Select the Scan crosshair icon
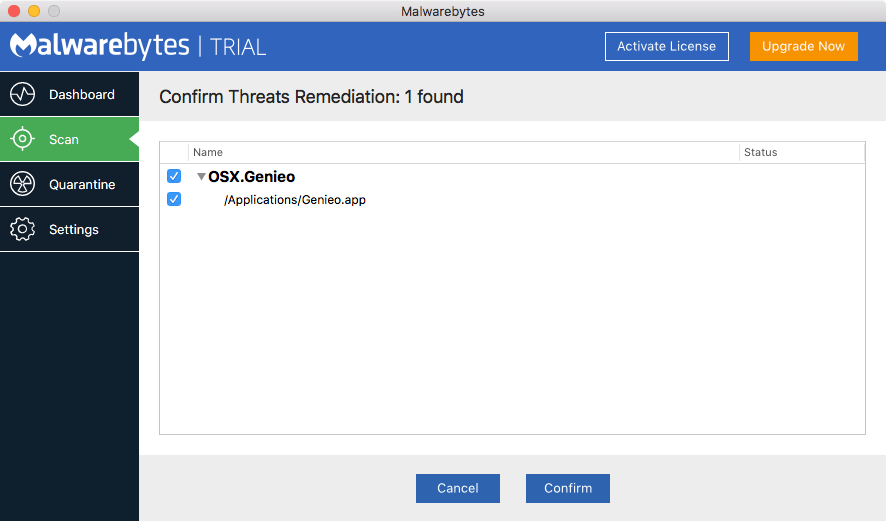The image size is (886, 521). [22, 140]
